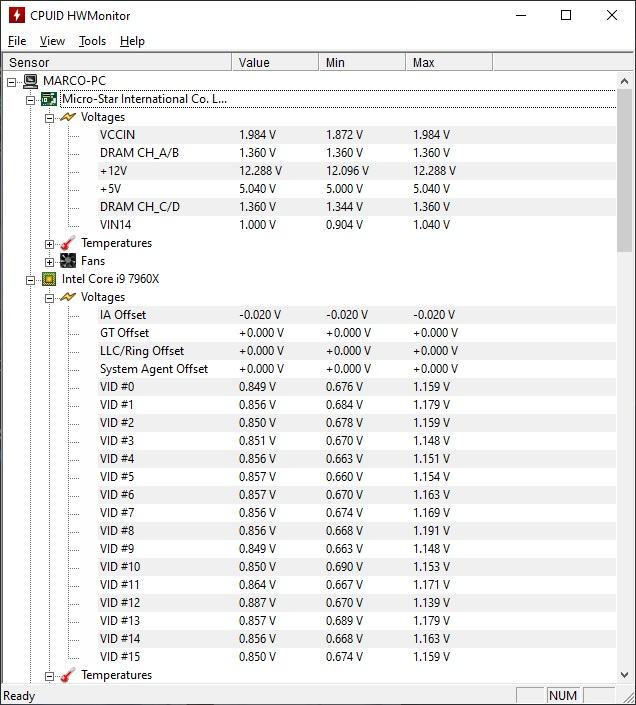Select the VIN14 row
Screen dimensions: 636x705
357,225
